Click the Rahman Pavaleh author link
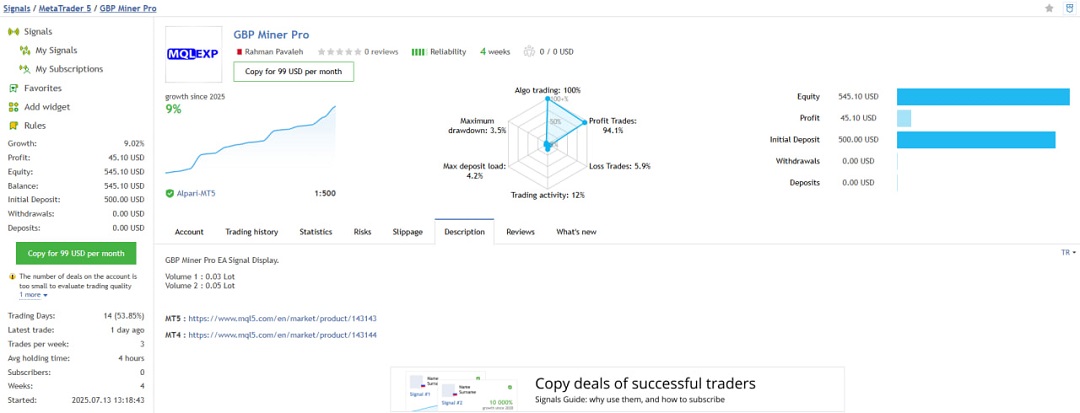Screen dimensions: 1080x413 (277, 51)
